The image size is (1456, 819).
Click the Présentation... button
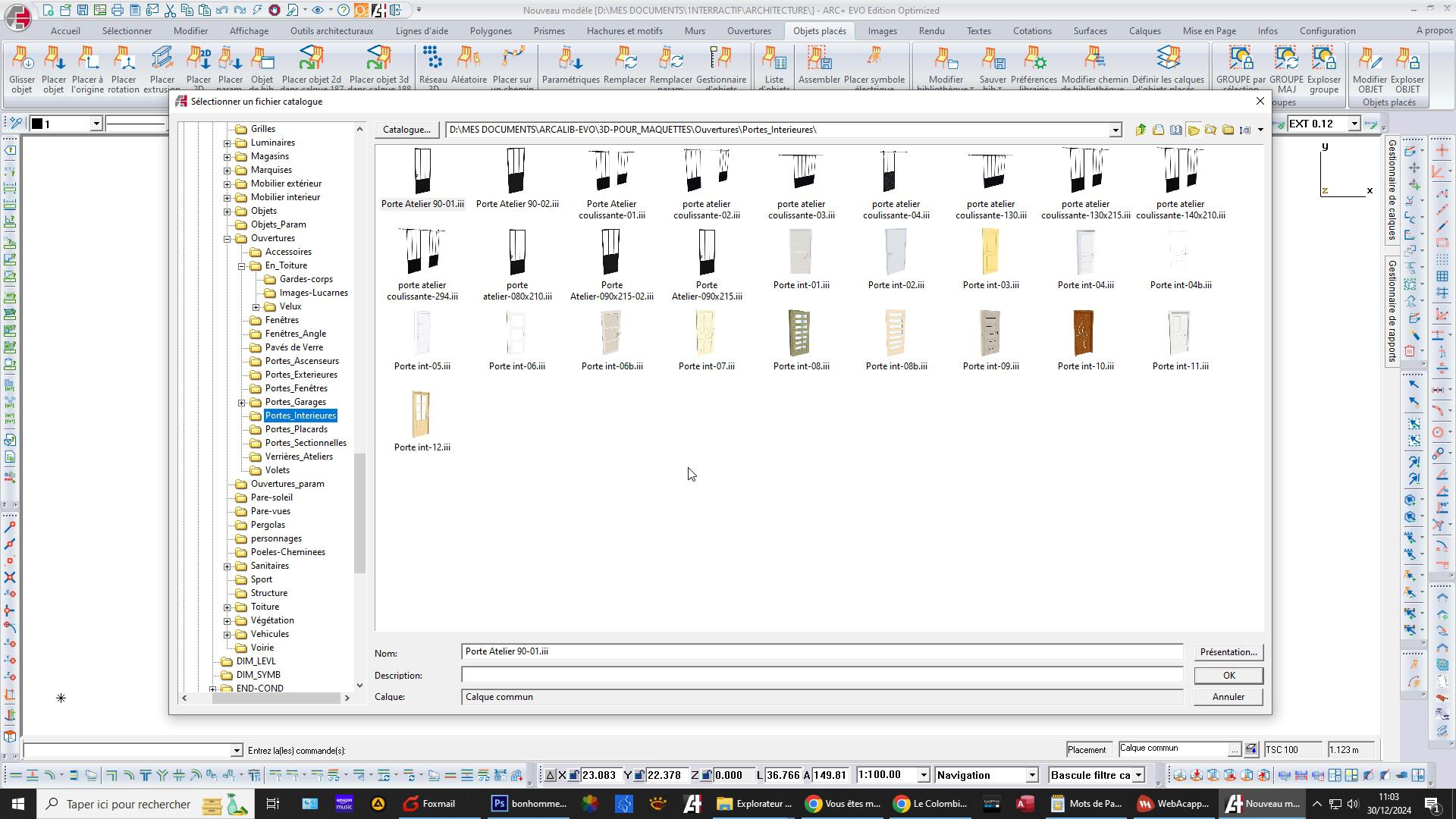1228,652
